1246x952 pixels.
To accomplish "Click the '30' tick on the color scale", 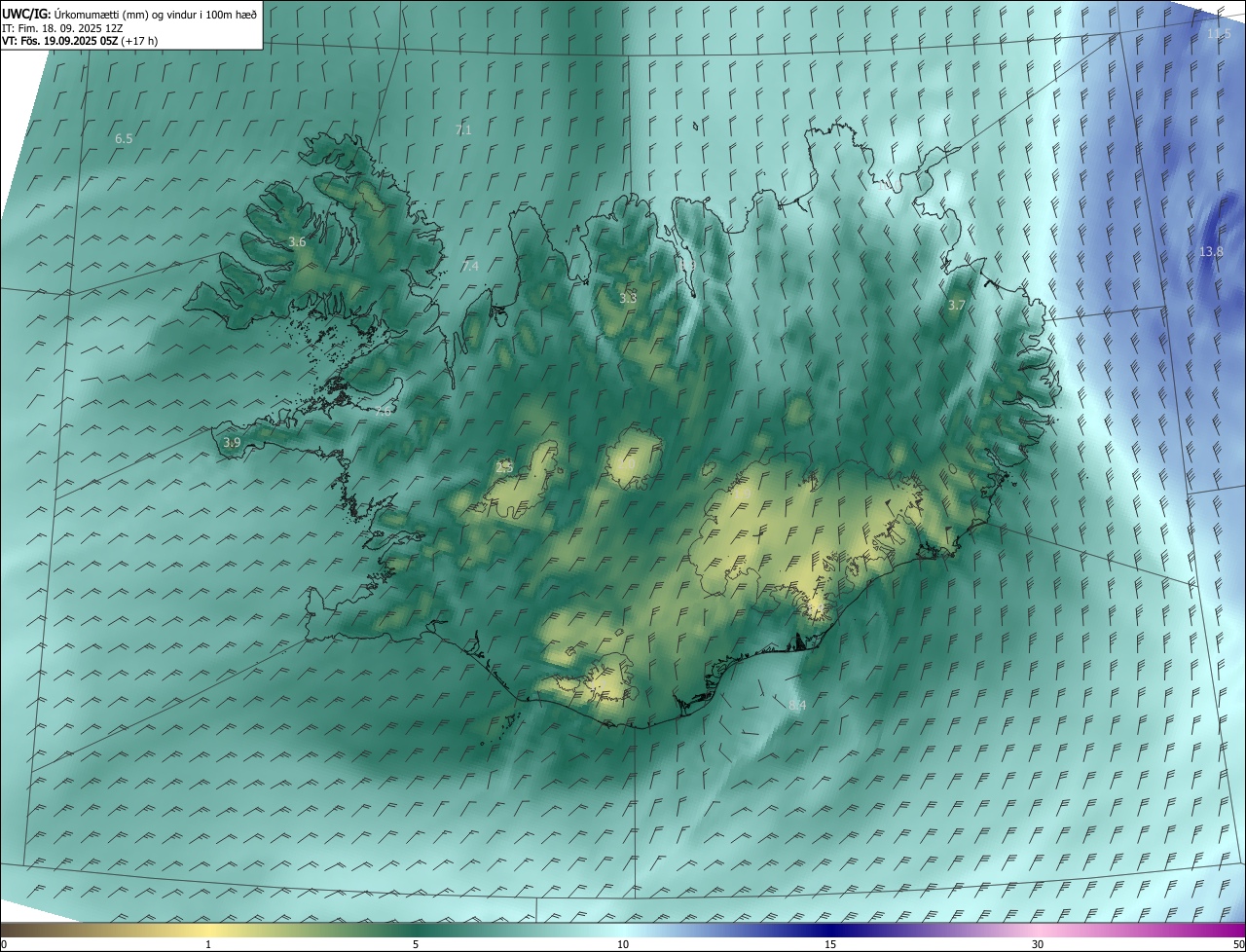I will click(1038, 944).
